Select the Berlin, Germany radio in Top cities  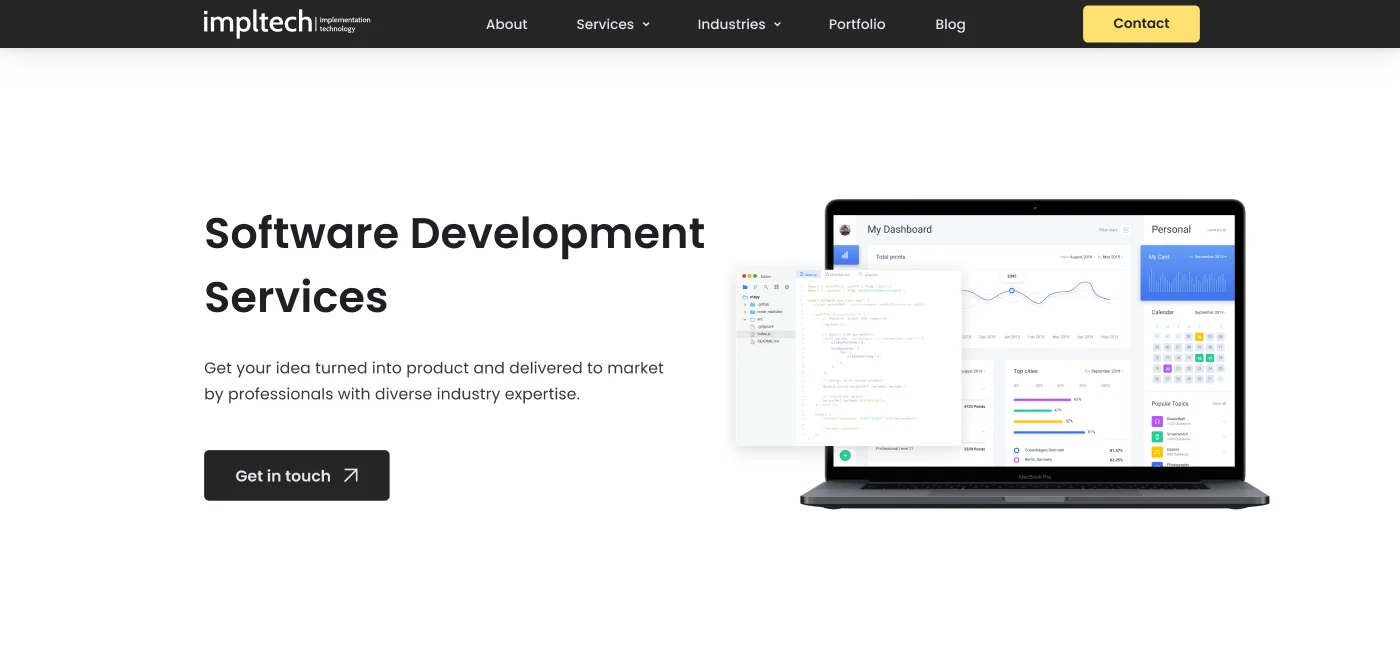(x=1016, y=459)
